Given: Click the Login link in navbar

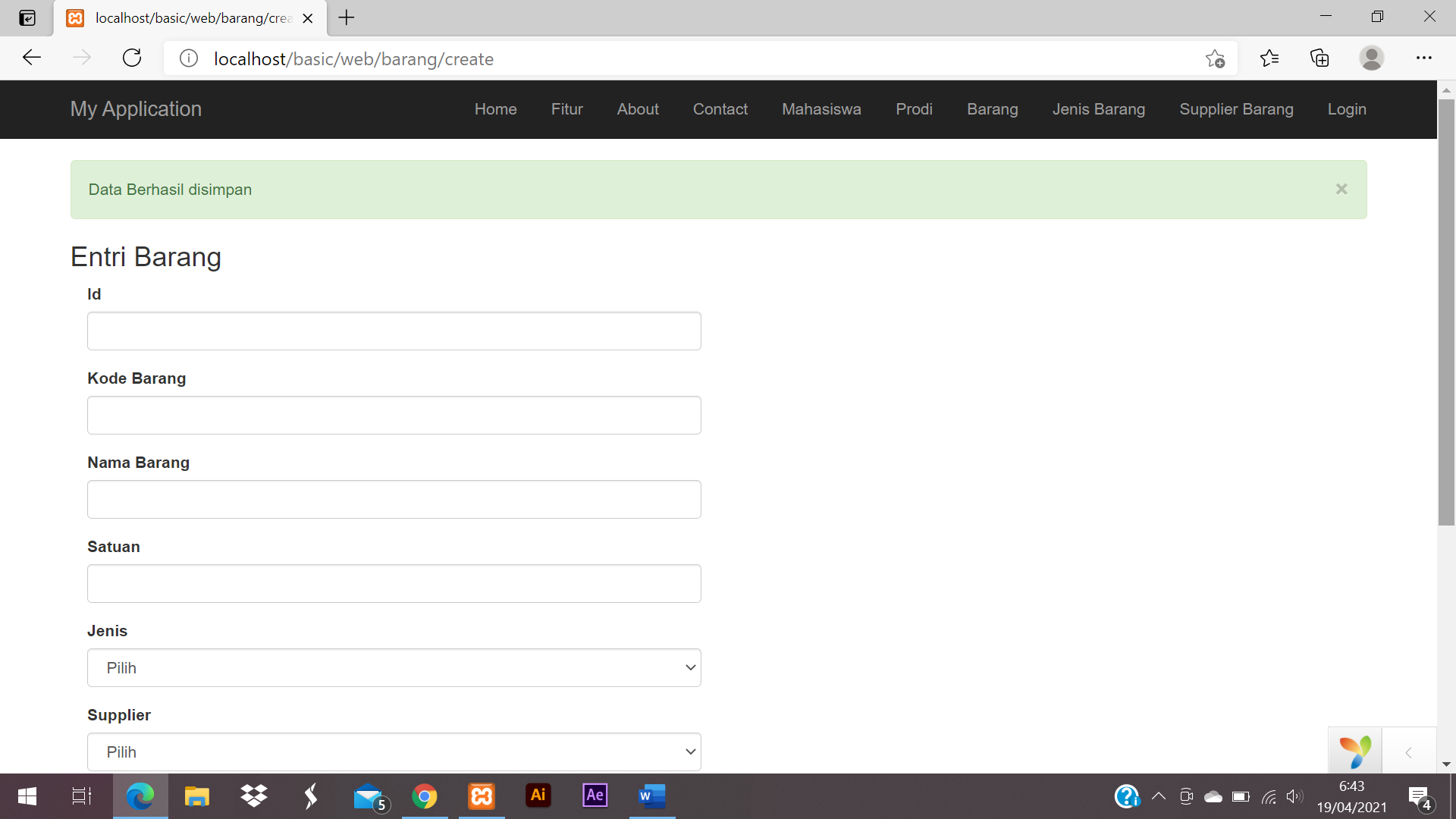Looking at the screenshot, I should (1347, 109).
